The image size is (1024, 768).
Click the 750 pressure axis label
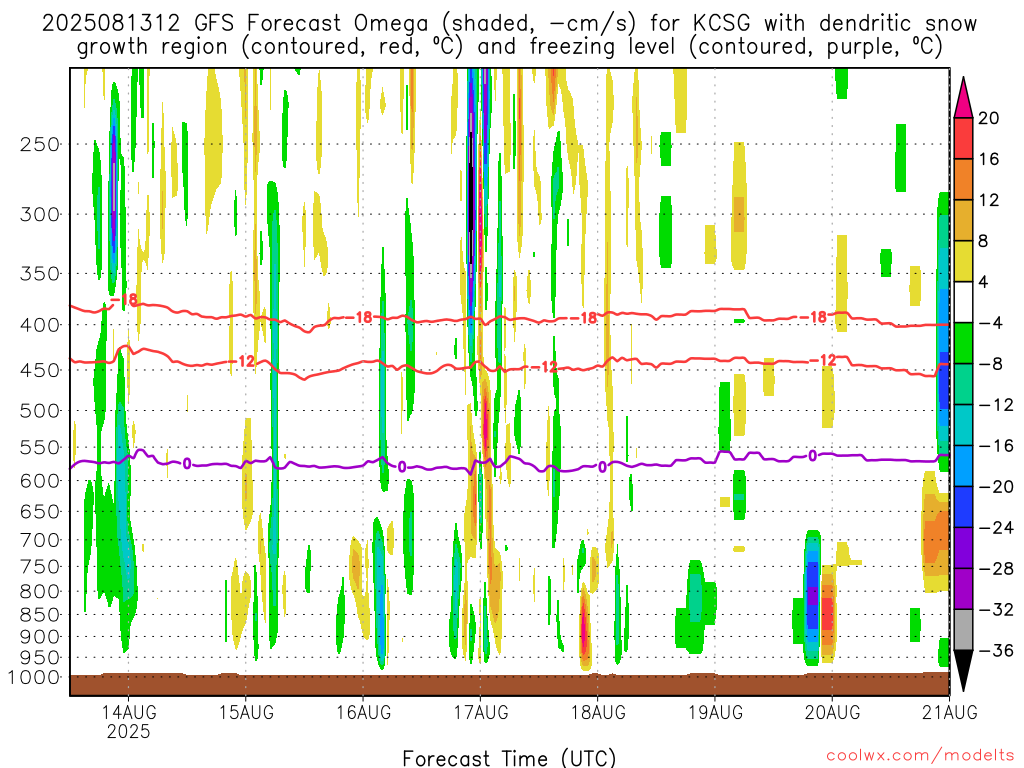40,567
